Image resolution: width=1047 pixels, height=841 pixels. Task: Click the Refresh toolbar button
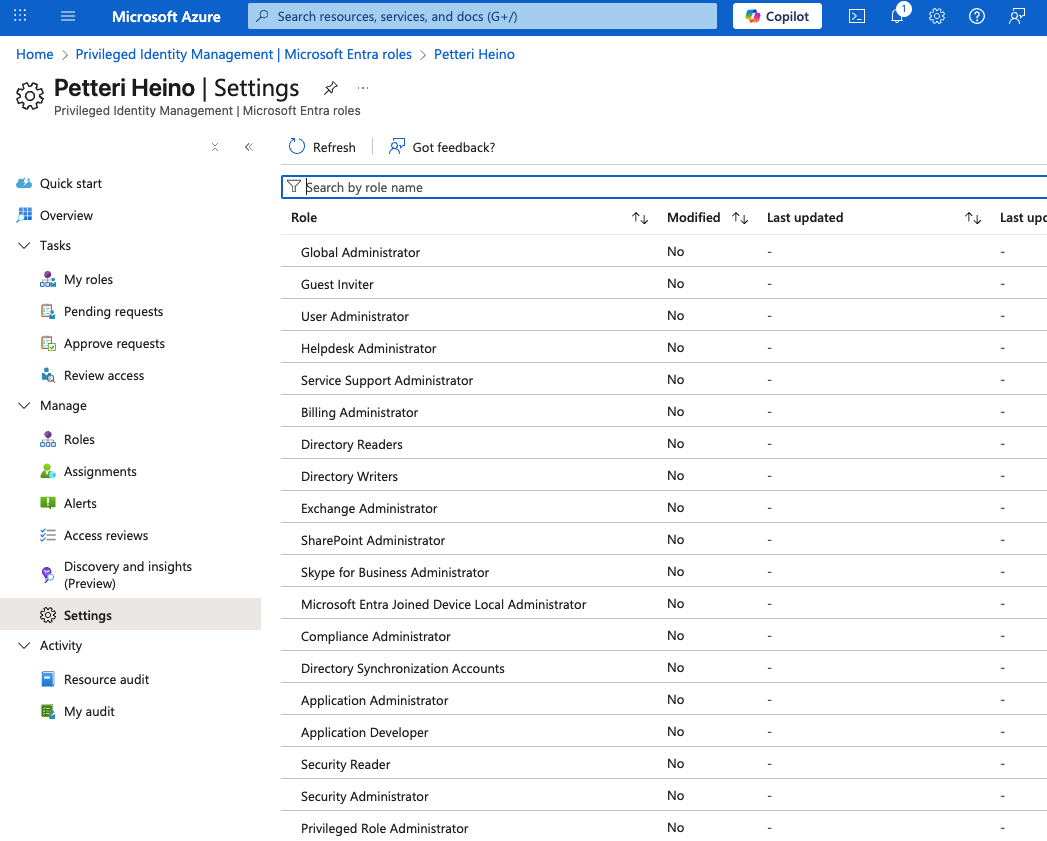[x=322, y=147]
